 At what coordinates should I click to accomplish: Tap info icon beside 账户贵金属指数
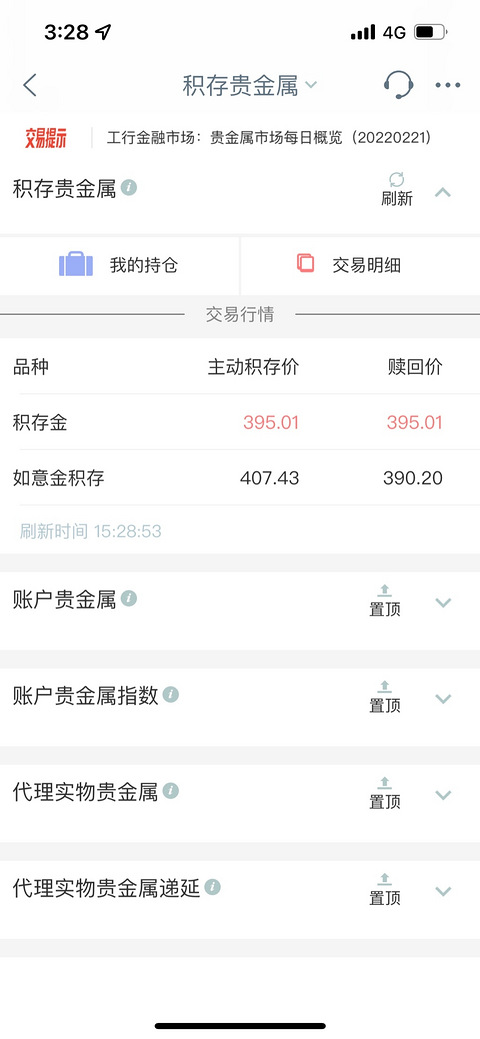pyautogui.click(x=171, y=694)
